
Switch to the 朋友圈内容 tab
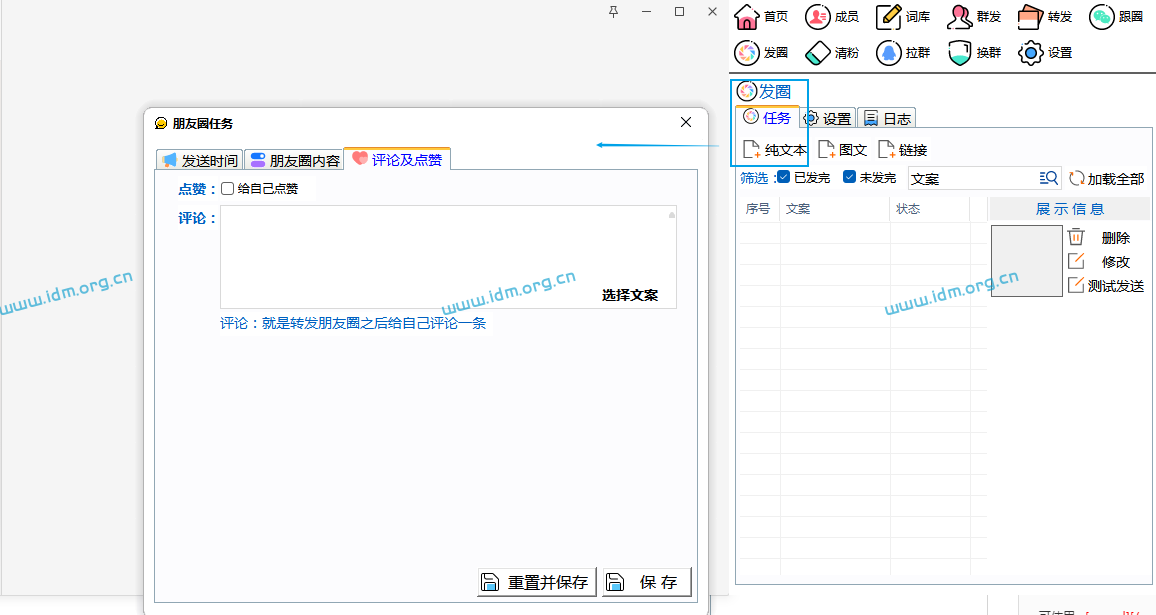pyautogui.click(x=295, y=160)
